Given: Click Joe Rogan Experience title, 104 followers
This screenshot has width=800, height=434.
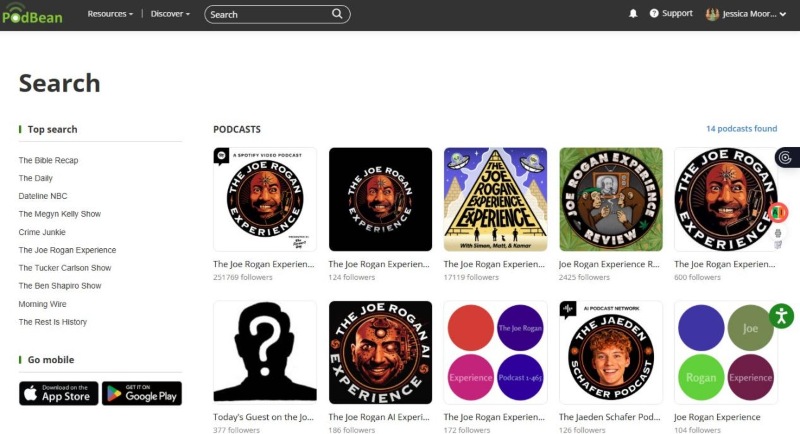Looking at the screenshot, I should 717,417.
